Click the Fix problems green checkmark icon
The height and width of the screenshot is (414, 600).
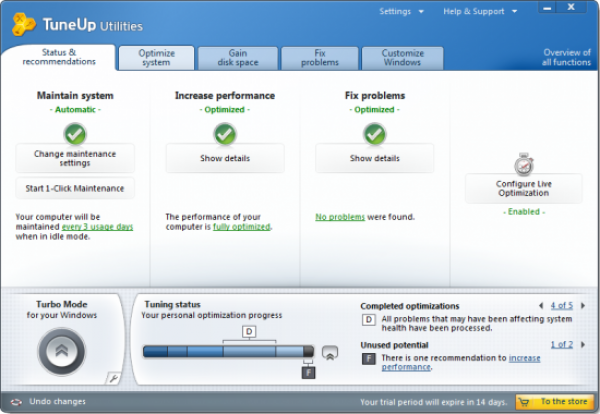[375, 134]
